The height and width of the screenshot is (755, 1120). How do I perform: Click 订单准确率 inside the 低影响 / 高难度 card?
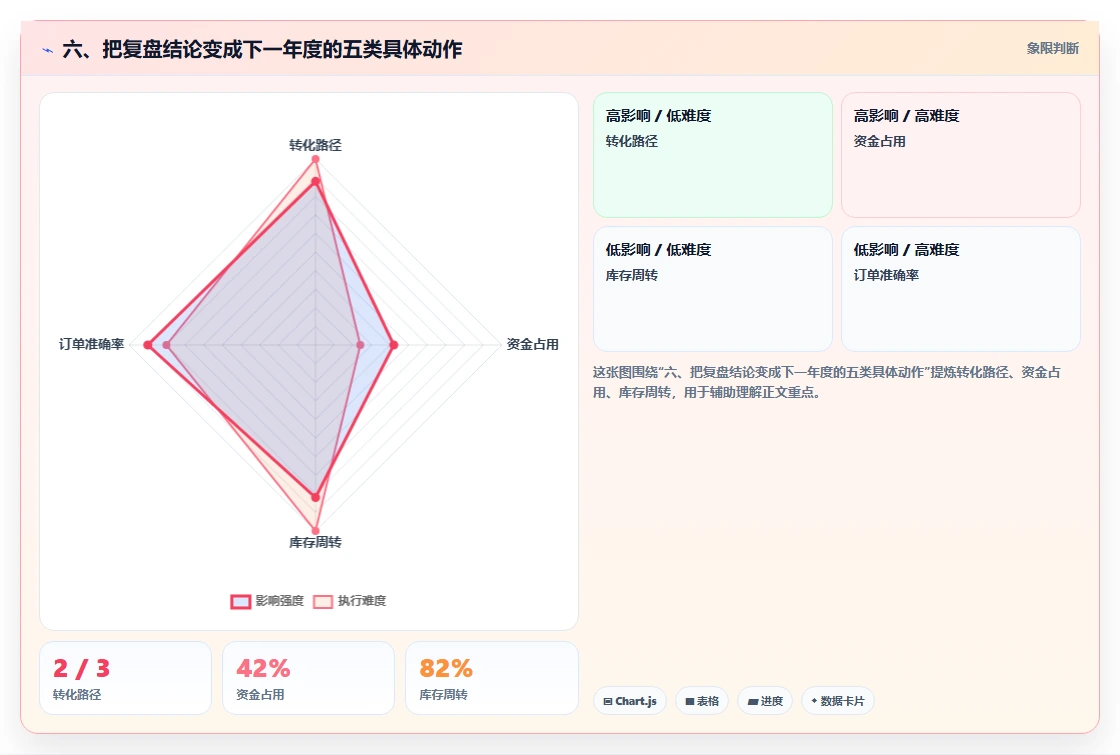click(886, 275)
